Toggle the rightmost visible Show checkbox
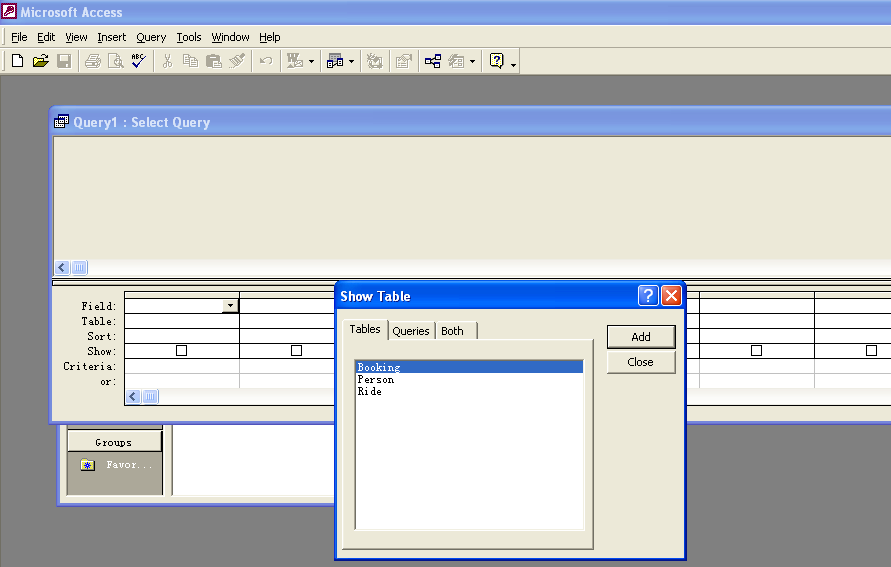This screenshot has height=567, width=891. [871, 351]
